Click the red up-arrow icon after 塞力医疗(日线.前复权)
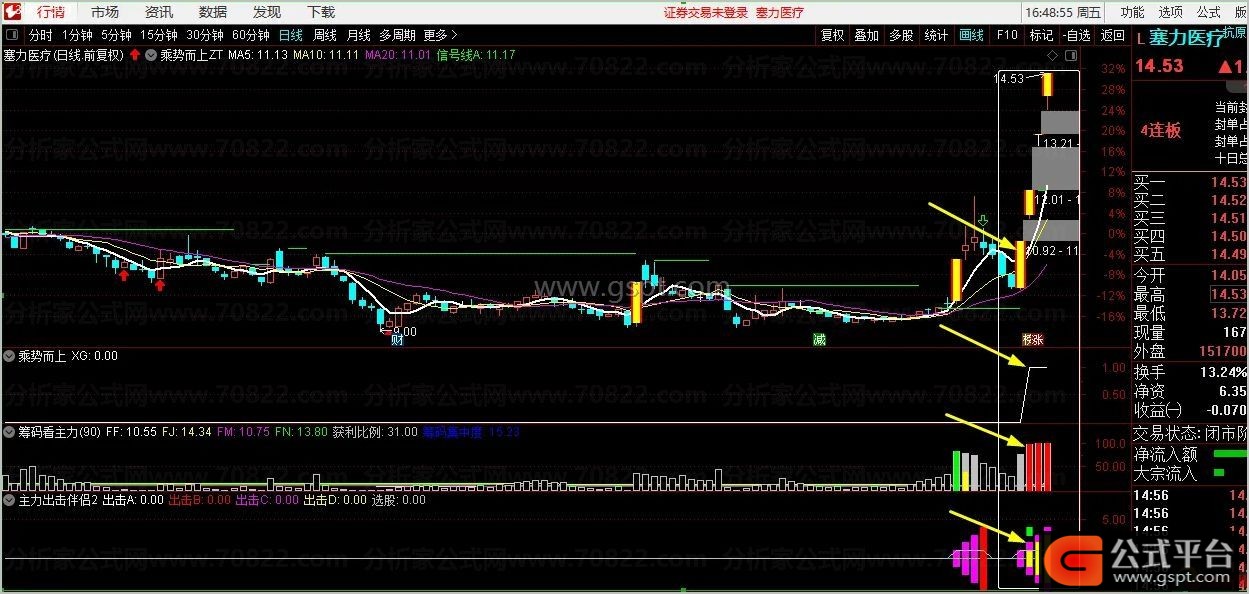Image resolution: width=1249 pixels, height=594 pixels. 134,55
